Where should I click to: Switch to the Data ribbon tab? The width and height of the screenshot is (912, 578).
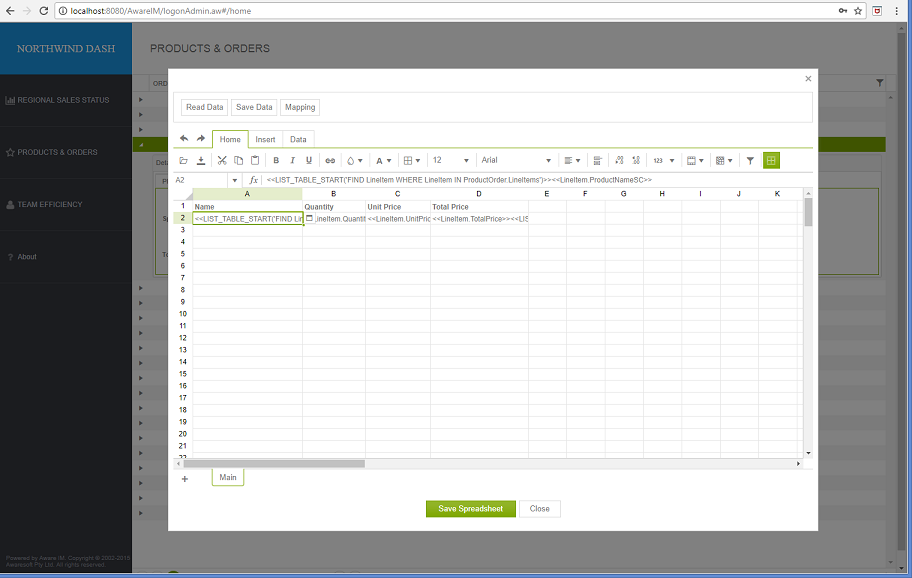point(298,140)
